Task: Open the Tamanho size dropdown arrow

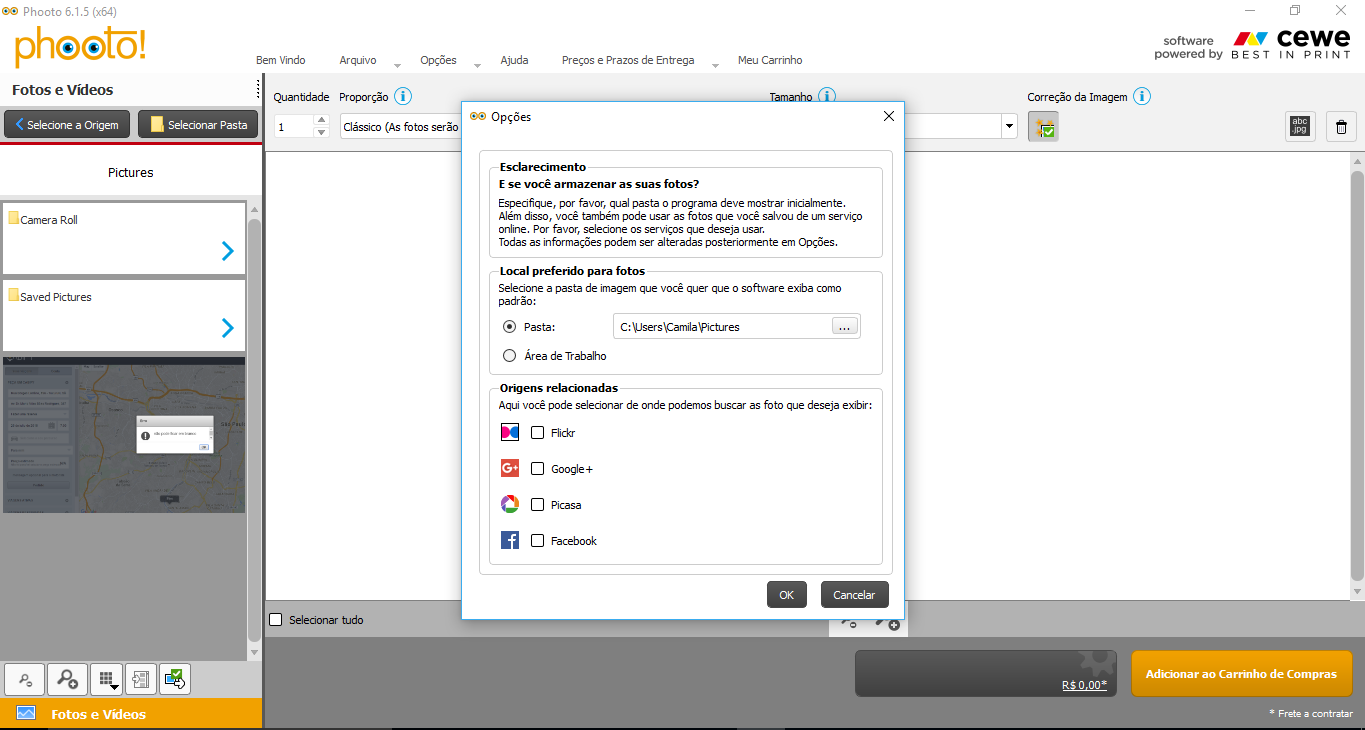Action: pos(1009,126)
